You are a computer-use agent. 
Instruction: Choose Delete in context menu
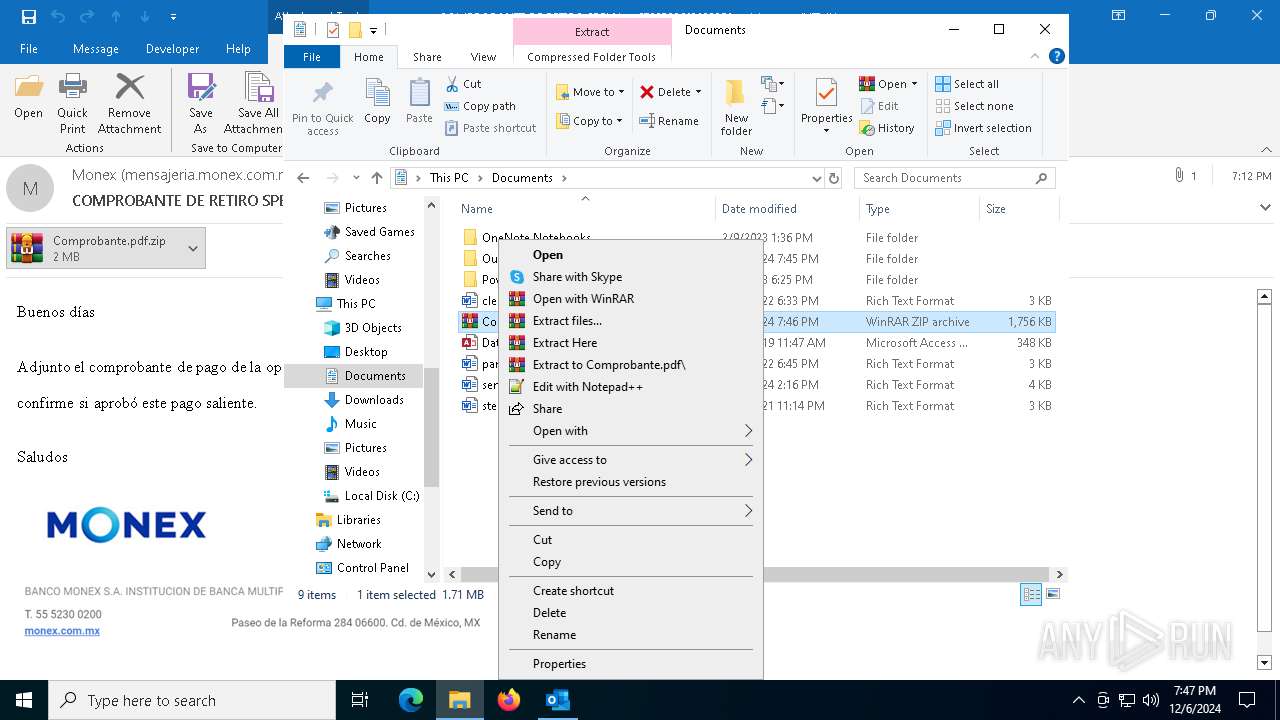tap(631, 613)
